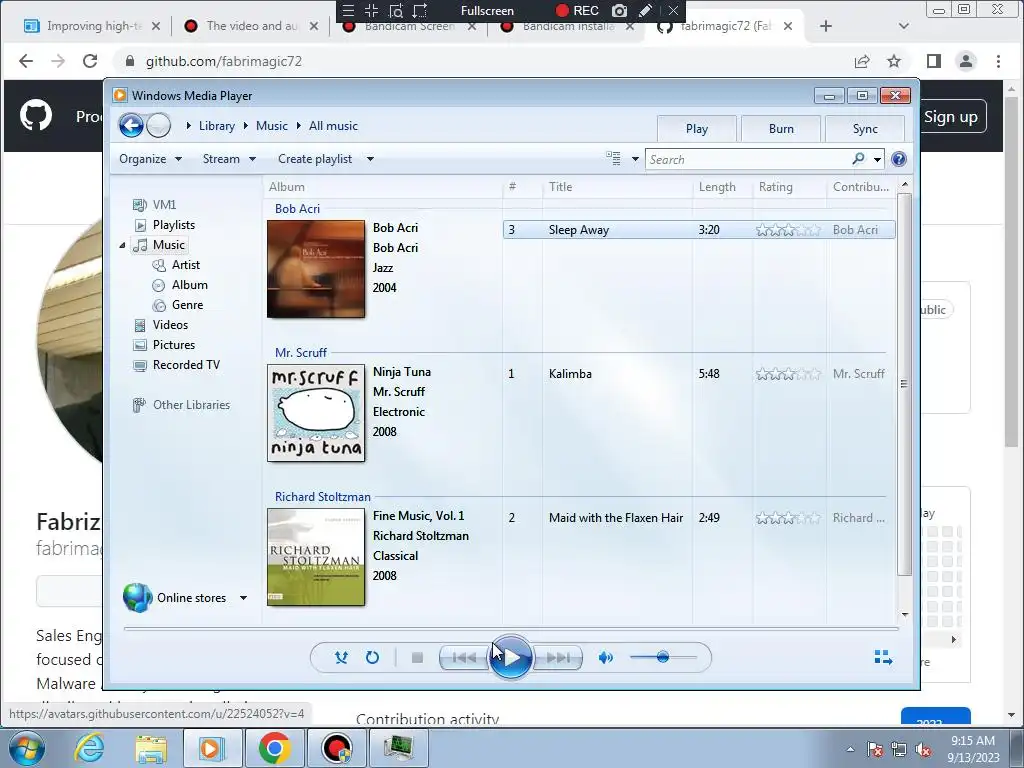The image size is (1024, 768).
Task: Switch to Now Playing view
Action: (x=883, y=657)
